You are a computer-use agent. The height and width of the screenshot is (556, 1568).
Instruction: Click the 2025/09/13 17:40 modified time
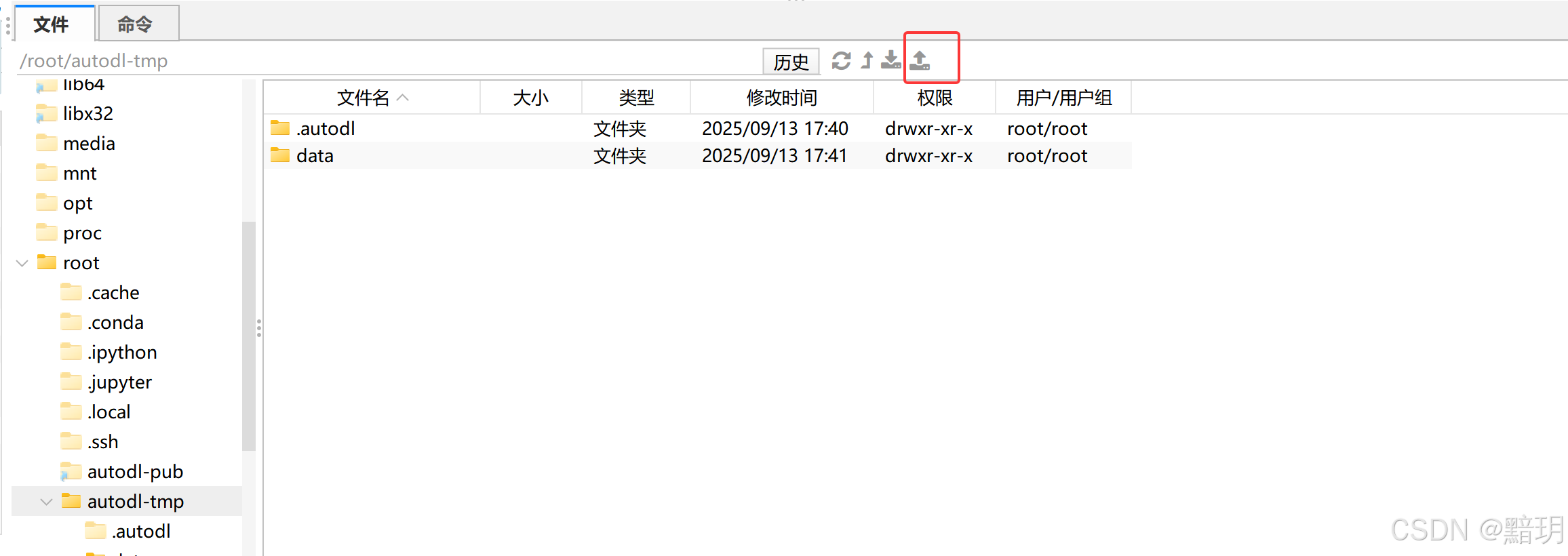point(775,128)
